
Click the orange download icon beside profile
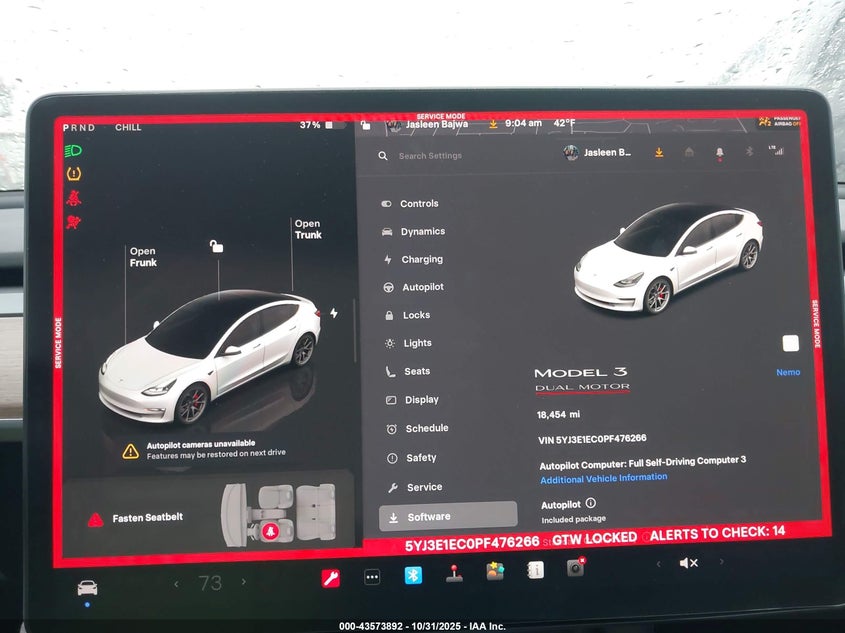pos(658,152)
